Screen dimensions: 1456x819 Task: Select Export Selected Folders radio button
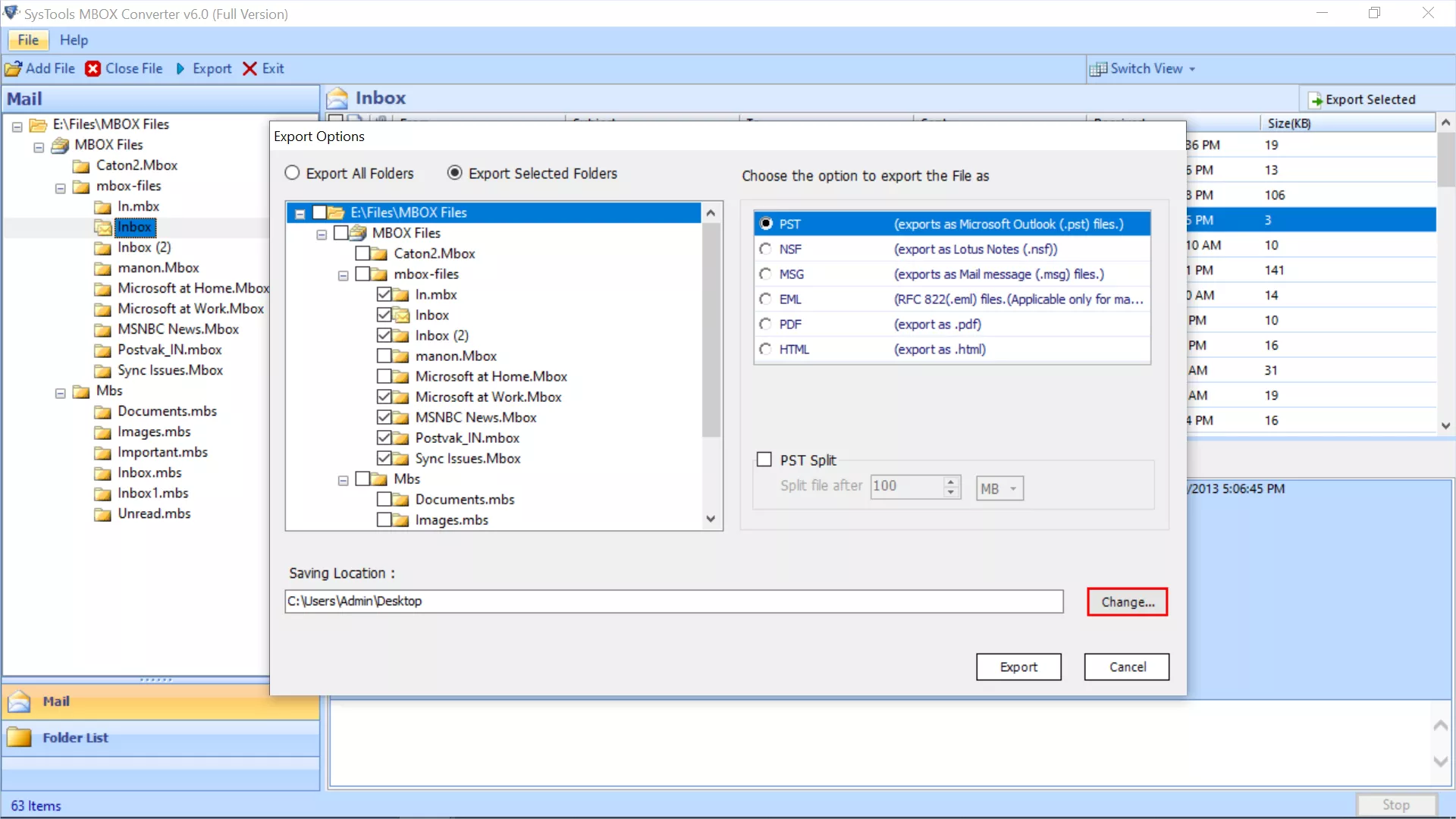coord(454,173)
